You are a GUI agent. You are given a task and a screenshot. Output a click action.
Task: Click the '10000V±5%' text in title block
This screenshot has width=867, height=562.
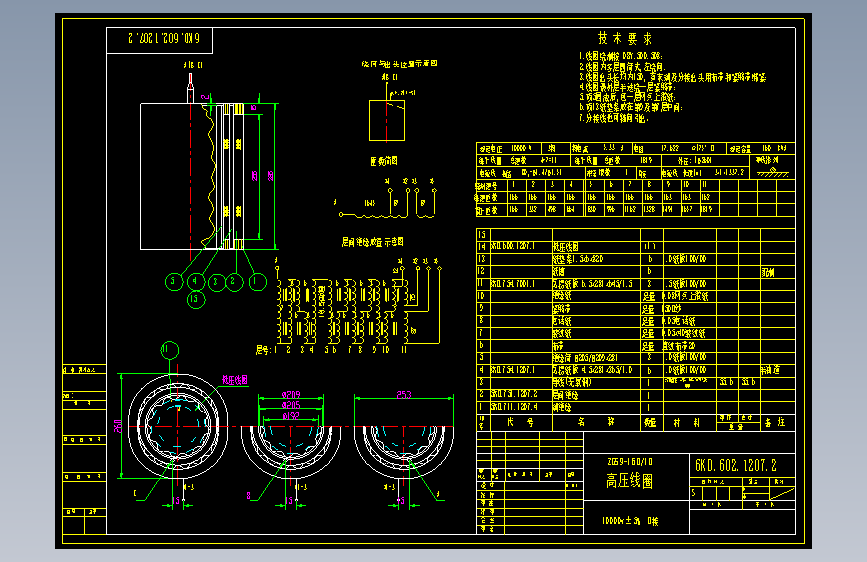(x=621, y=521)
